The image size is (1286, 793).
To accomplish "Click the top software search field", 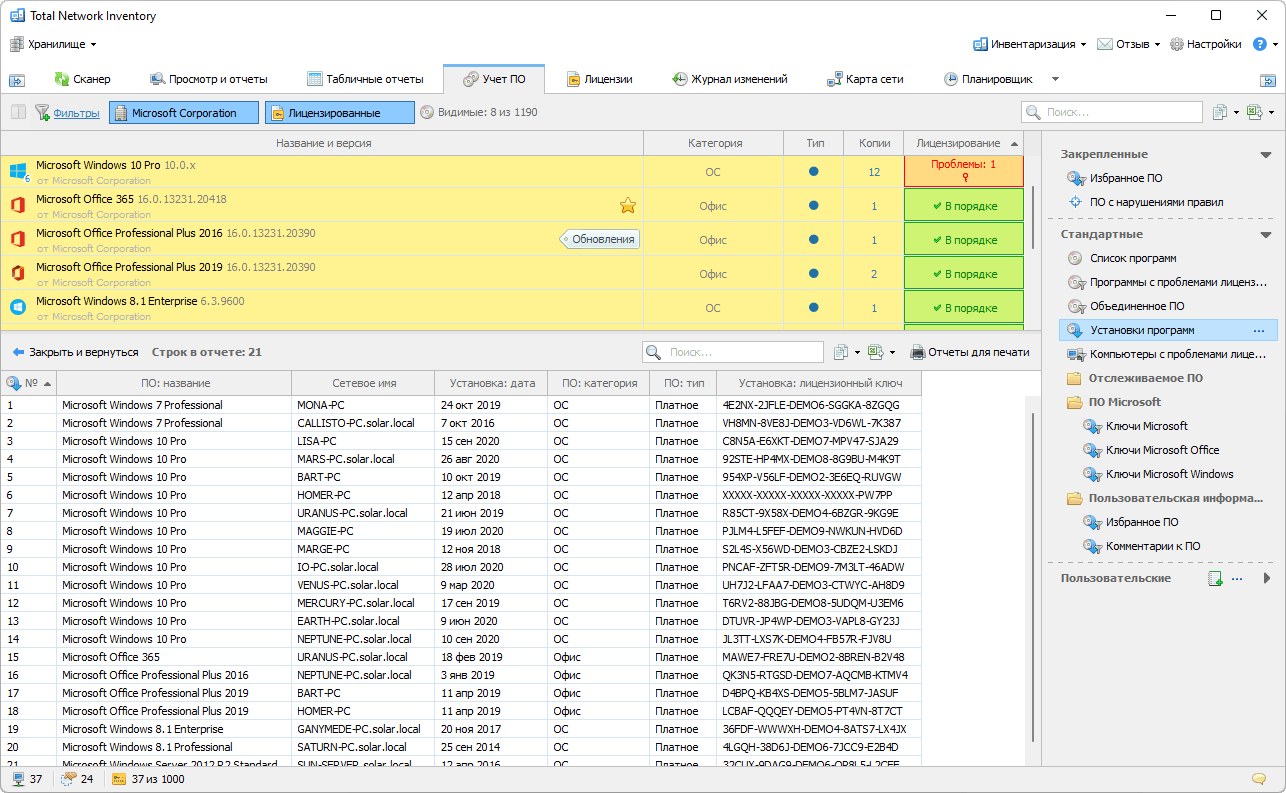I will pos(1110,113).
